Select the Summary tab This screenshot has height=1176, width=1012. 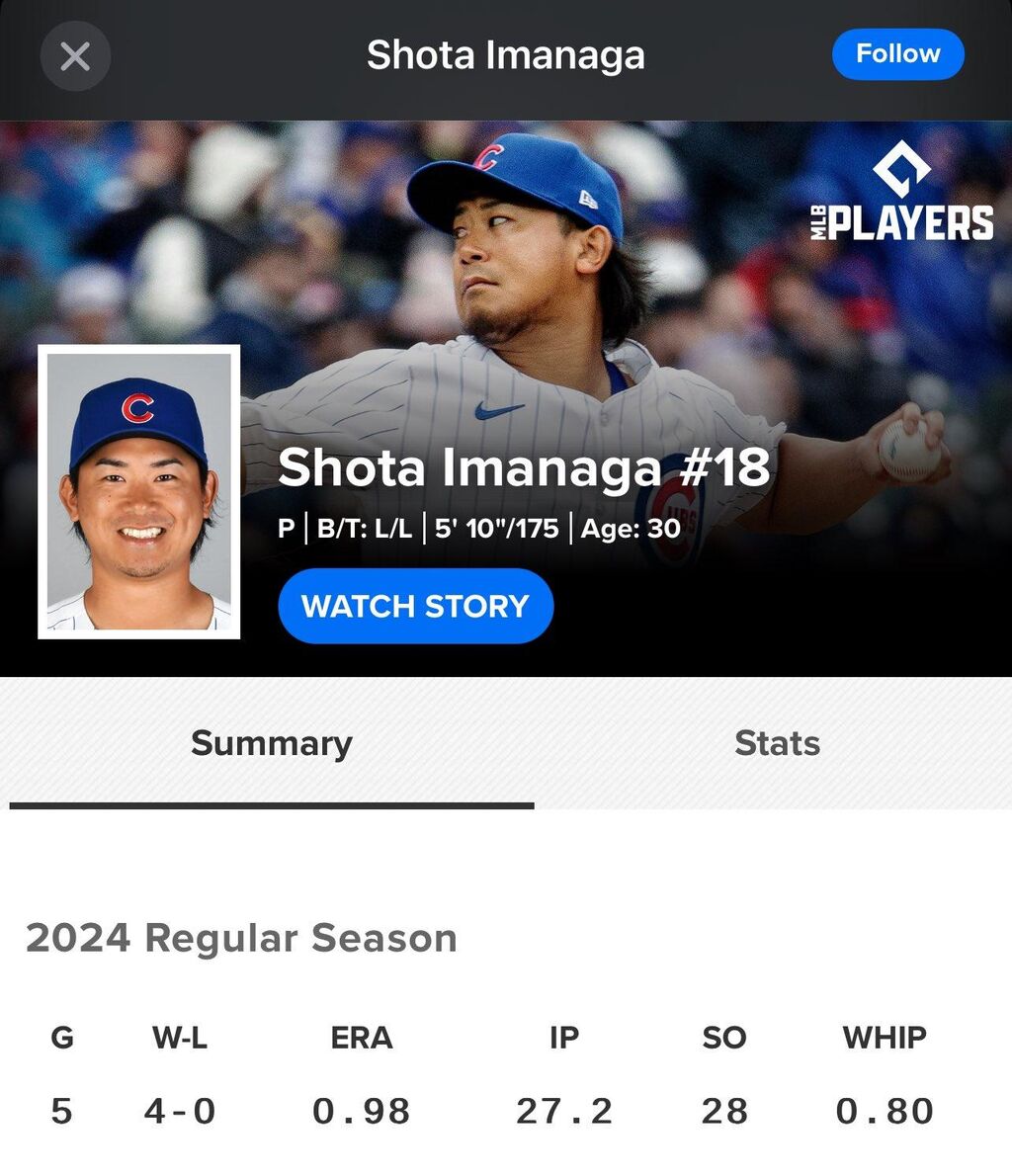(x=272, y=743)
